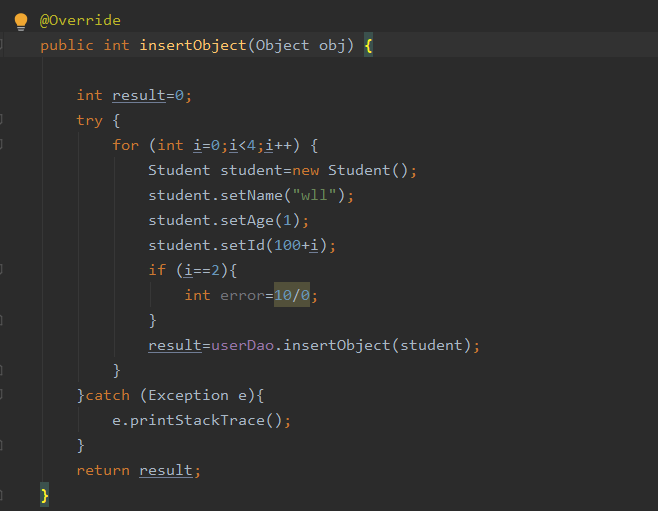The width and height of the screenshot is (658, 511).
Task: Click 'Object obj' parameter in method signature
Action: (300, 45)
